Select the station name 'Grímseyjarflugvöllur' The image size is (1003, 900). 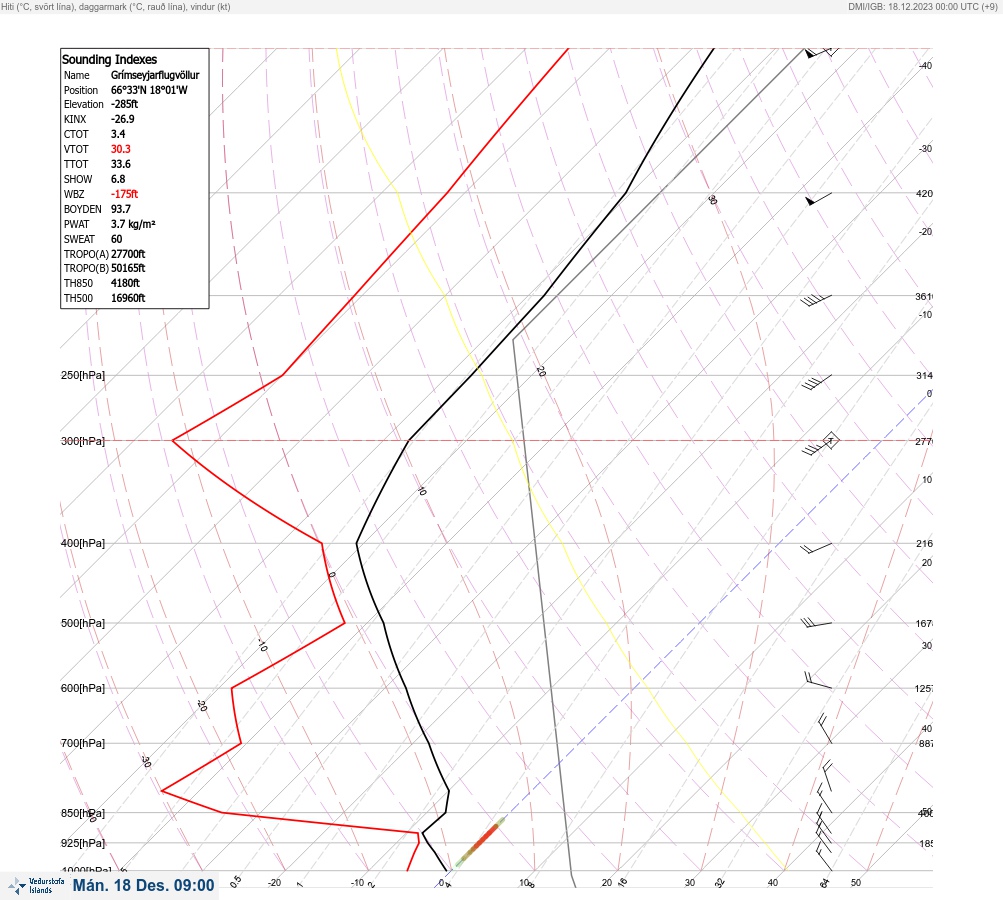155,75
